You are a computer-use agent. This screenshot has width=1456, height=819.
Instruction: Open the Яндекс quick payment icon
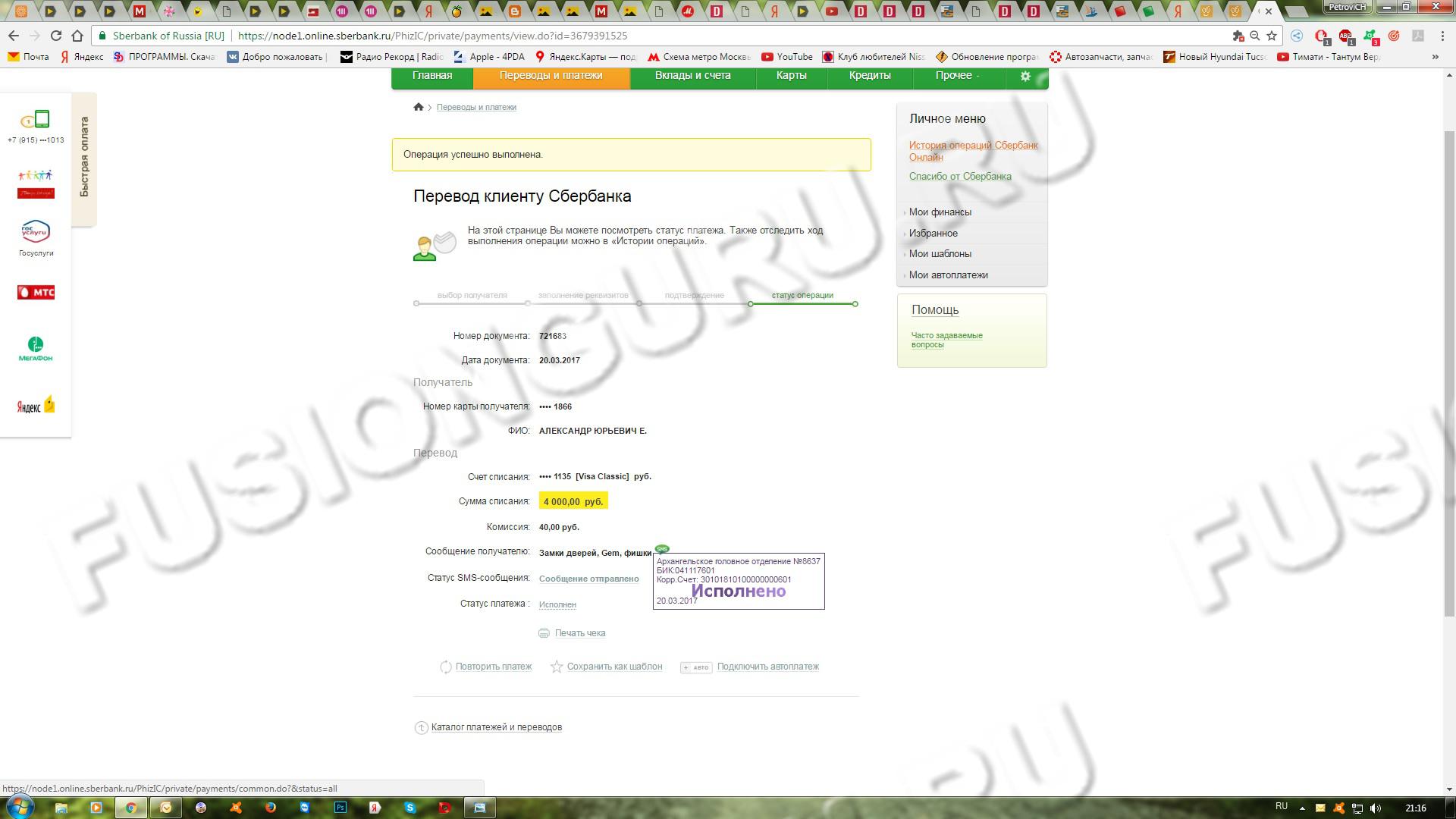tap(36, 405)
